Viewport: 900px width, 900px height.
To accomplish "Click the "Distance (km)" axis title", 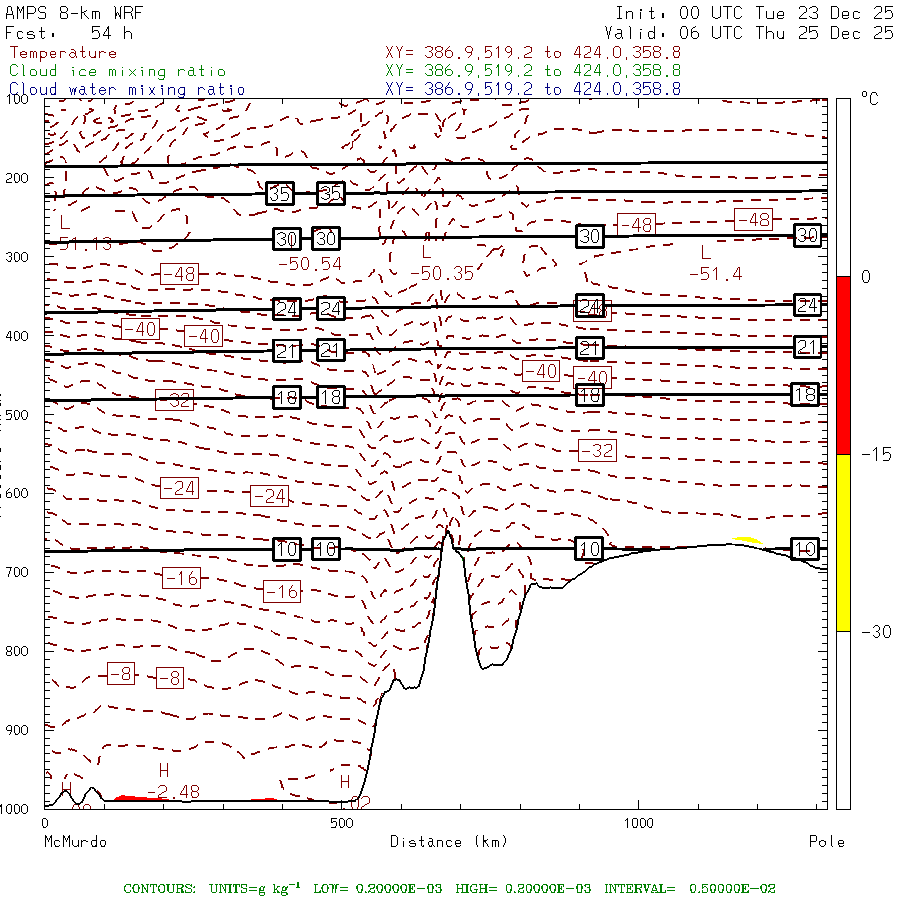I will (449, 842).
